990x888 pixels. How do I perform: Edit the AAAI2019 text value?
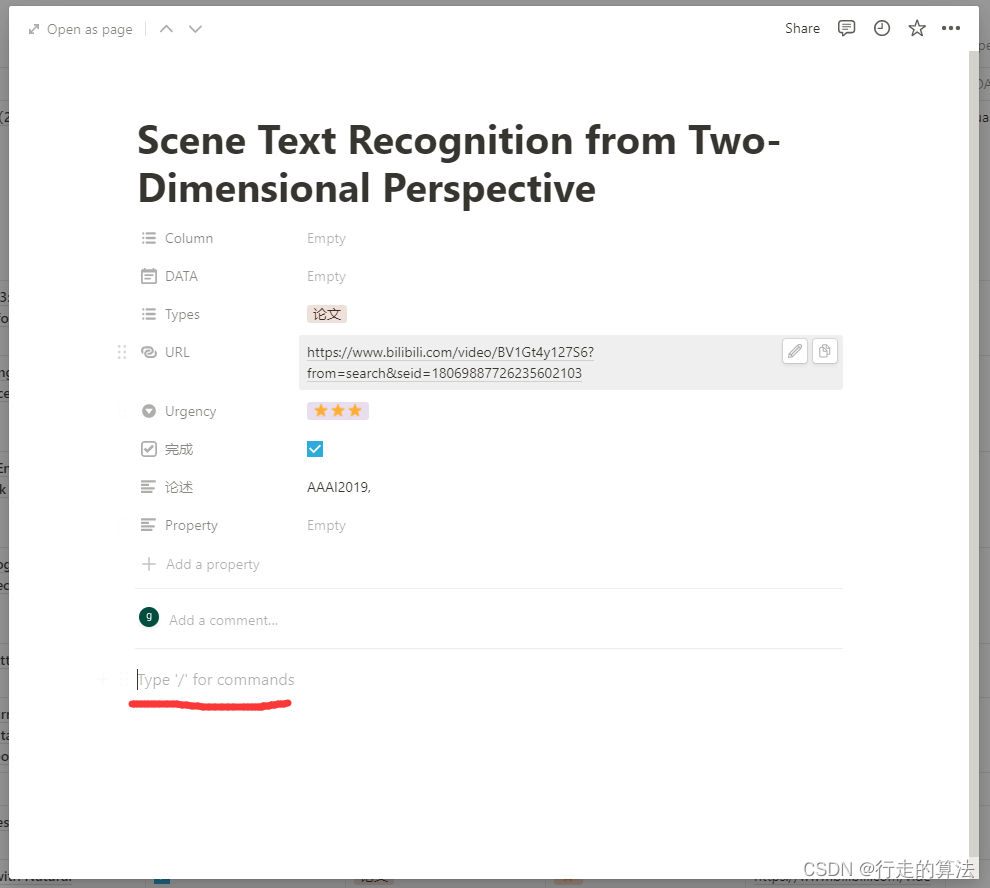338,487
